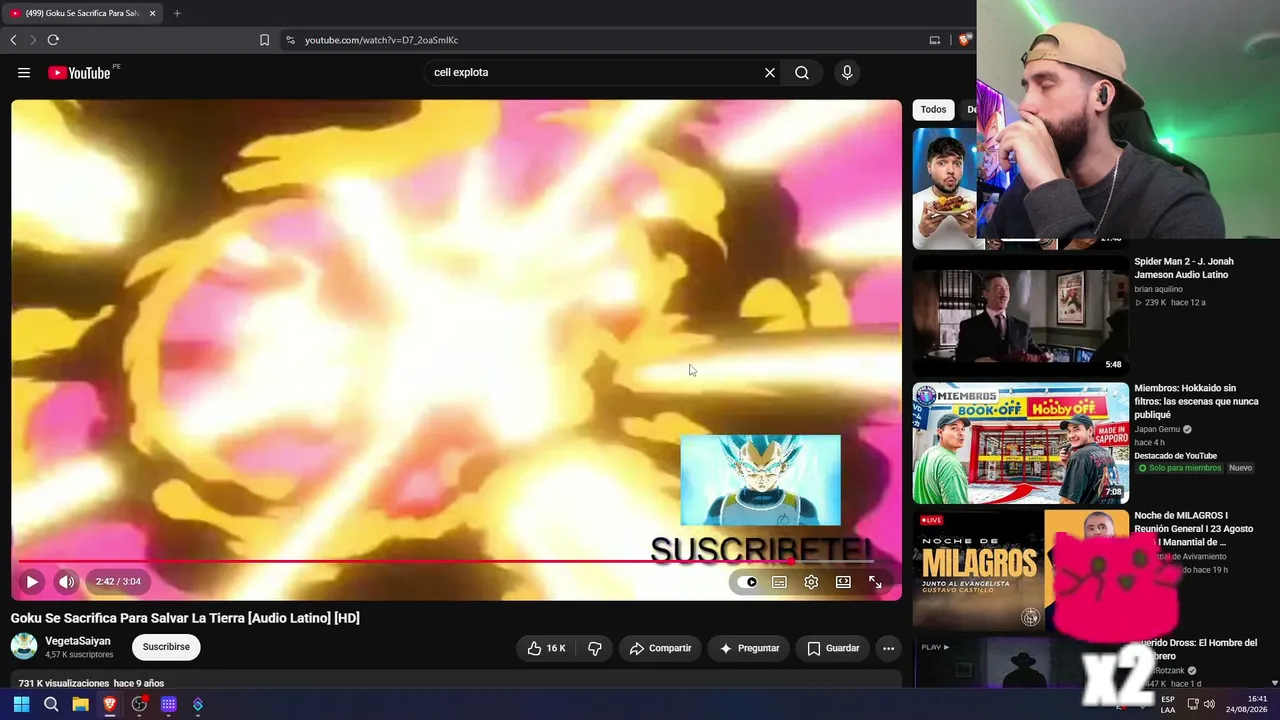
Task: Enter full screen video mode
Action: [x=875, y=582]
